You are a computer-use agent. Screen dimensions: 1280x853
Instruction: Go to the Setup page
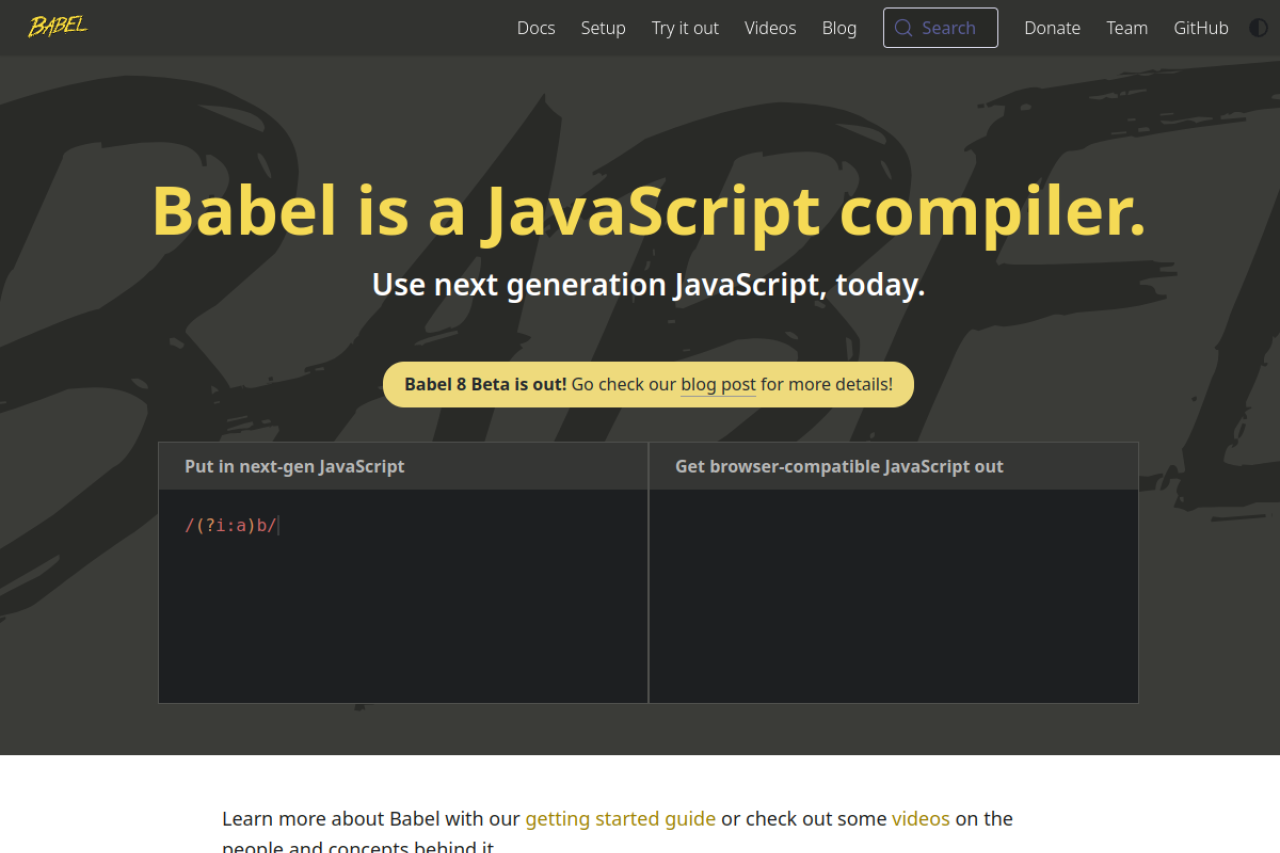(603, 28)
